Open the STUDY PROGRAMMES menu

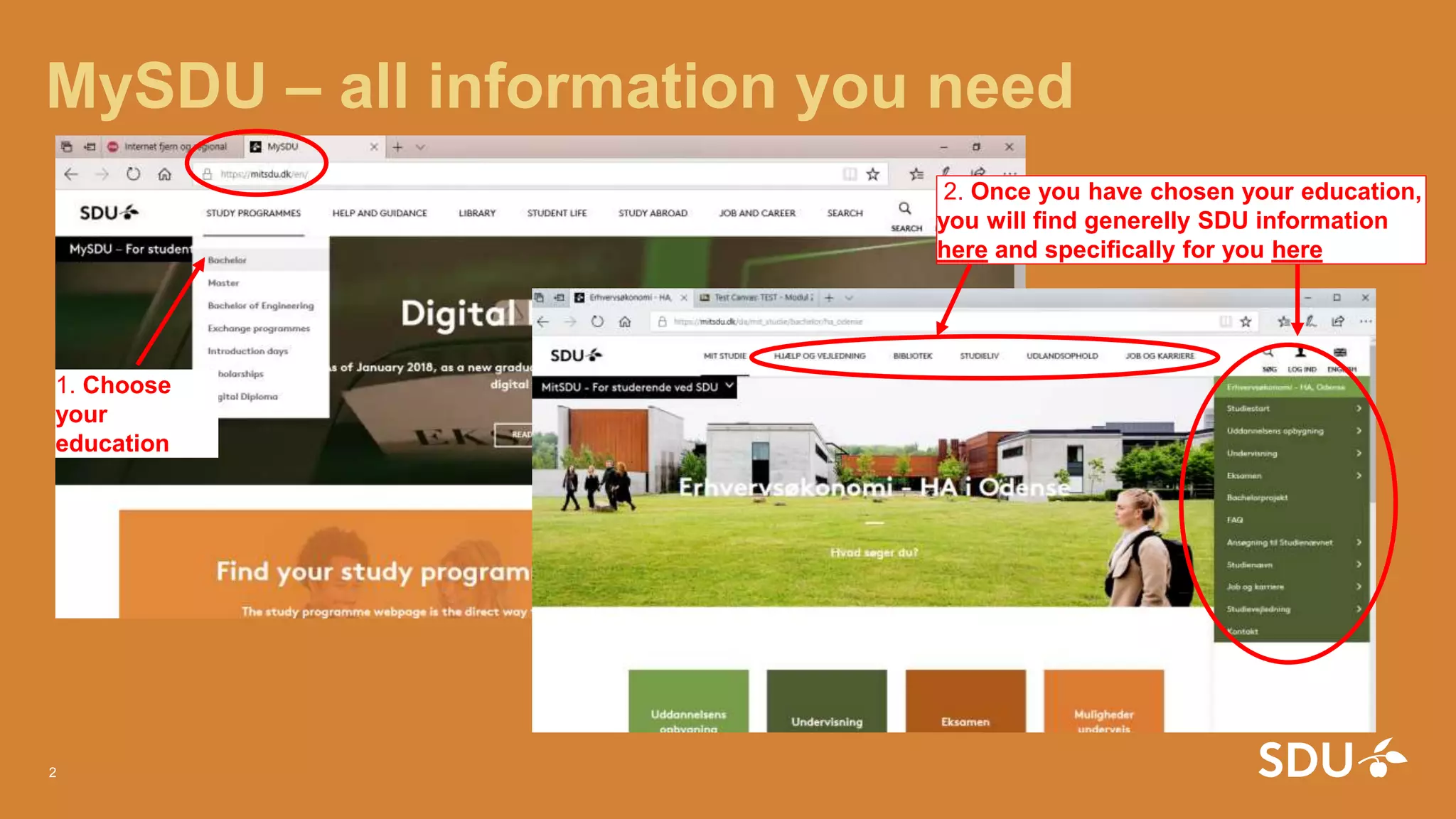pyautogui.click(x=253, y=213)
